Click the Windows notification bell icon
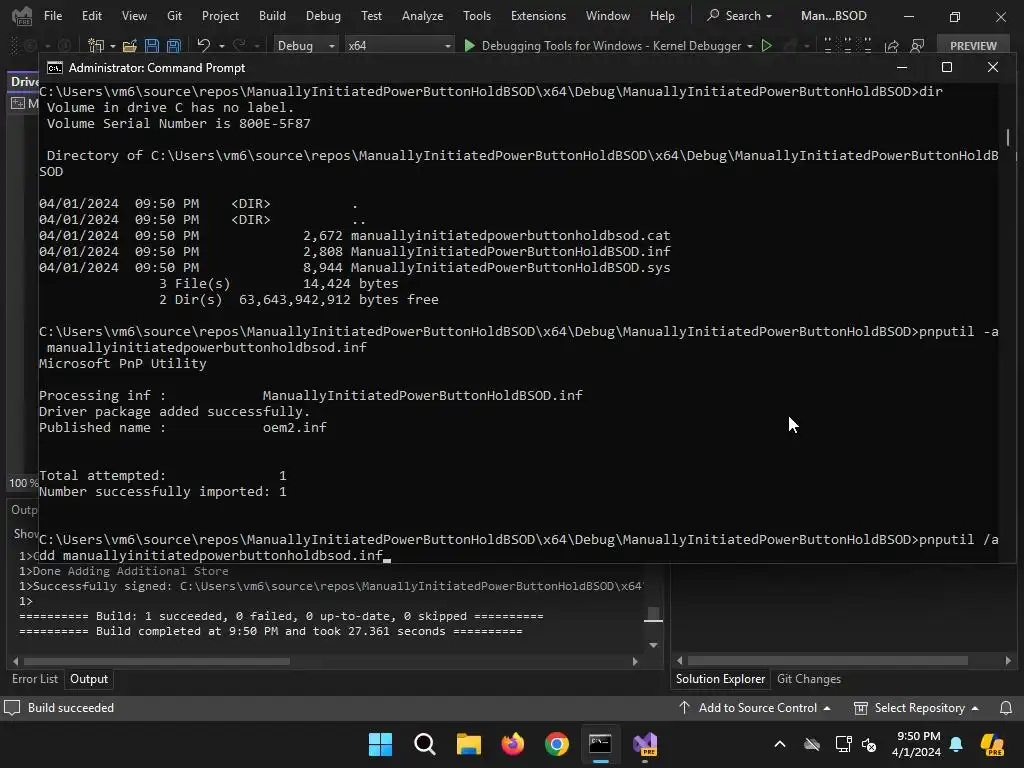Screen dimensions: 1024x768 (956, 744)
